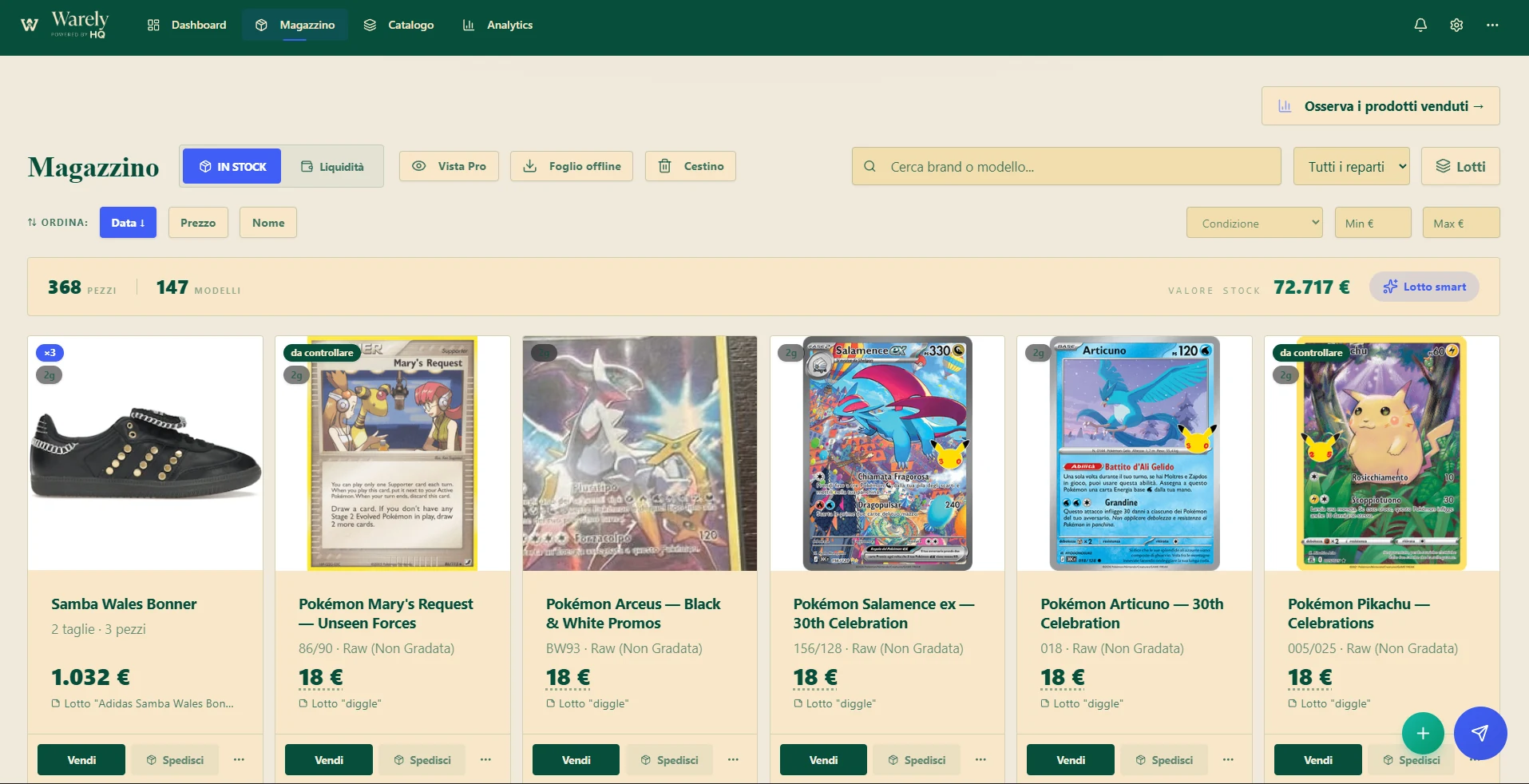Expand the Condizione dropdown
Image resolution: width=1529 pixels, height=784 pixels.
[x=1254, y=223]
